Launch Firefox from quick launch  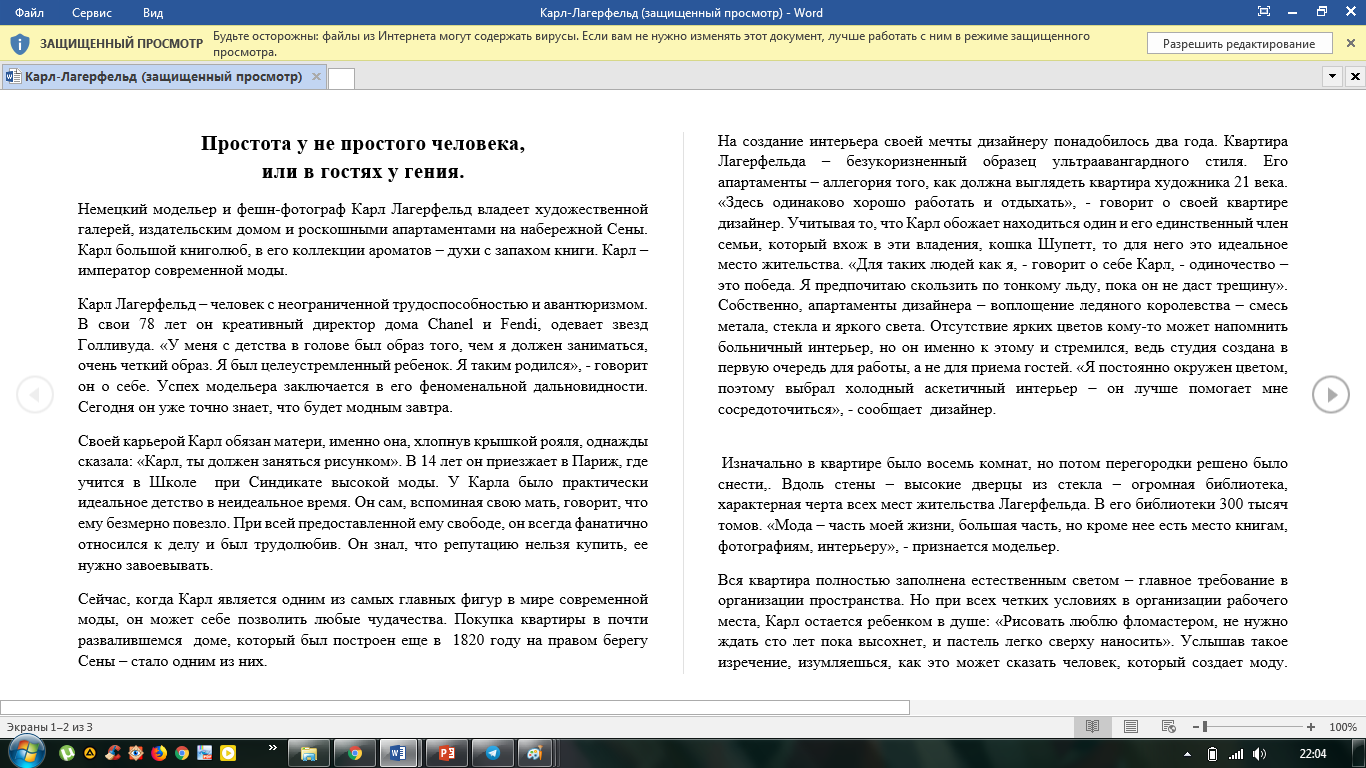[159, 753]
